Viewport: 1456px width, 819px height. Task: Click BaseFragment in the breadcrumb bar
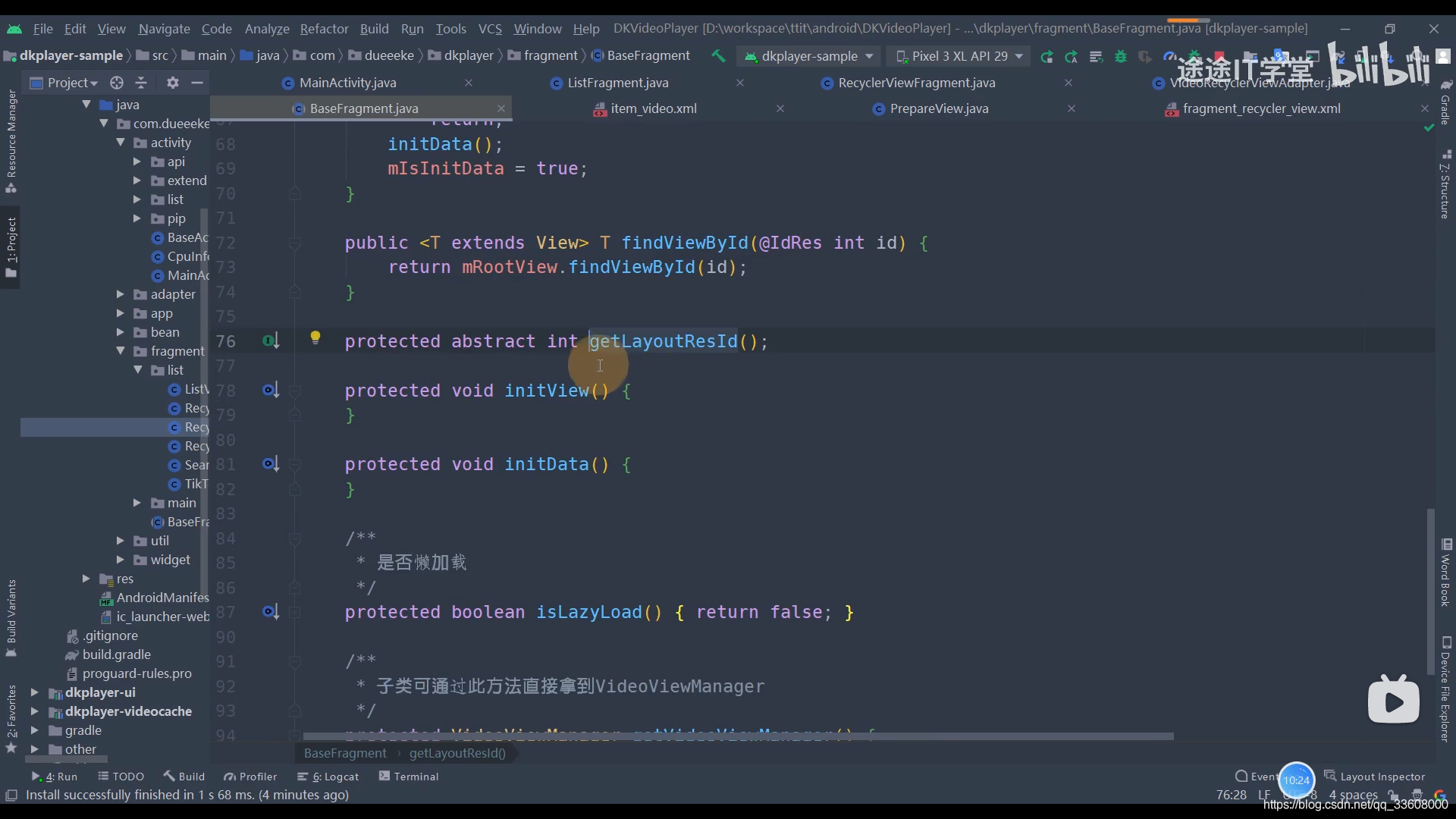click(345, 753)
